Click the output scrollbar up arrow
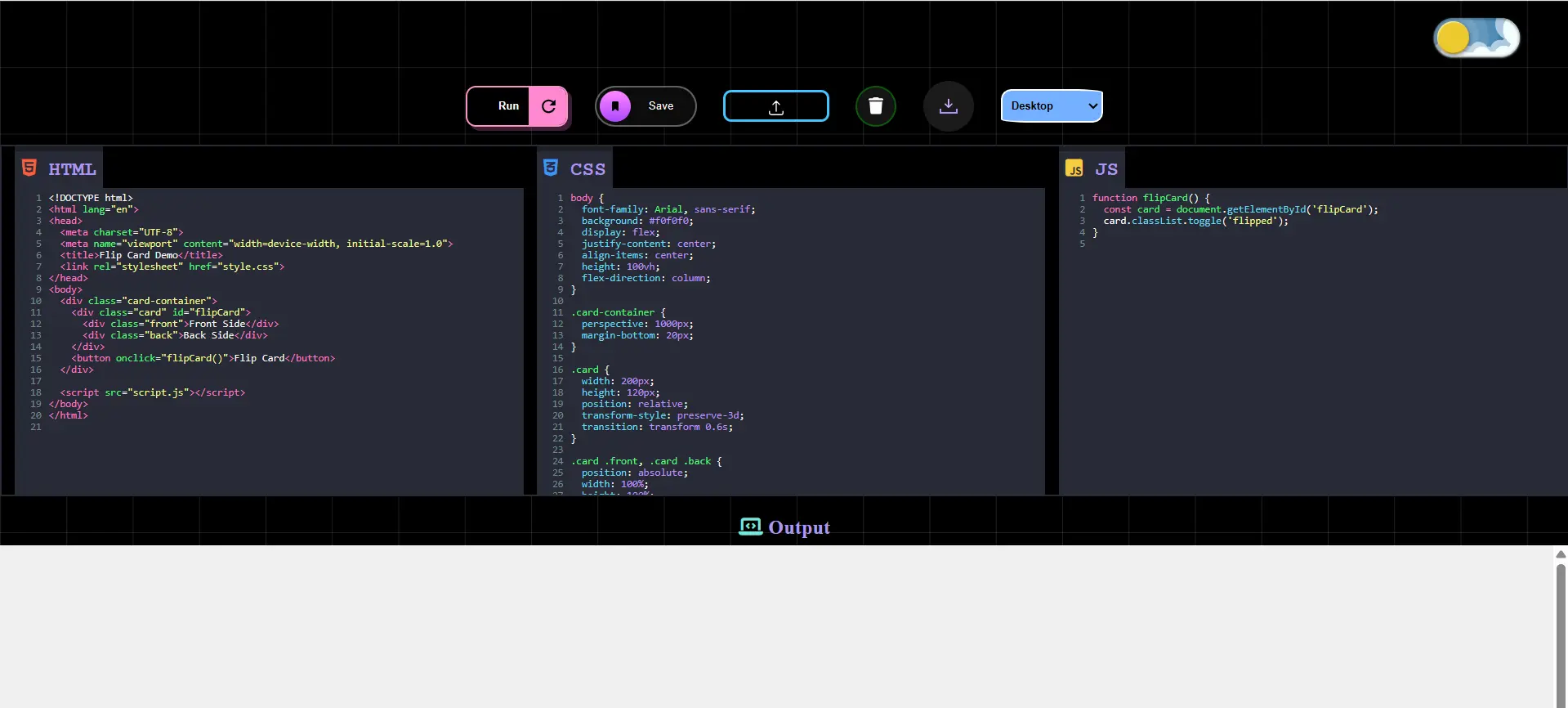This screenshot has height=708, width=1568. click(x=1561, y=554)
